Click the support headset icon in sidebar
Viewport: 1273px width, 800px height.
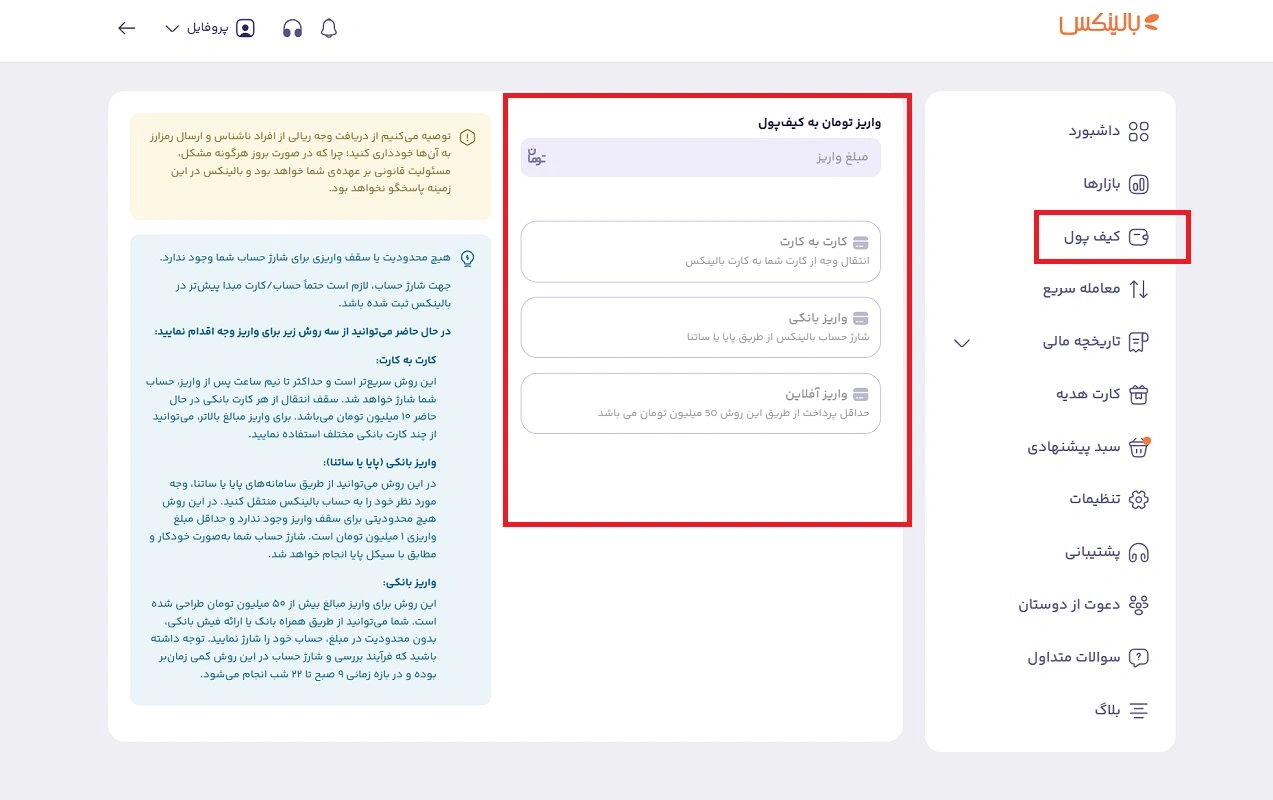coord(1138,552)
